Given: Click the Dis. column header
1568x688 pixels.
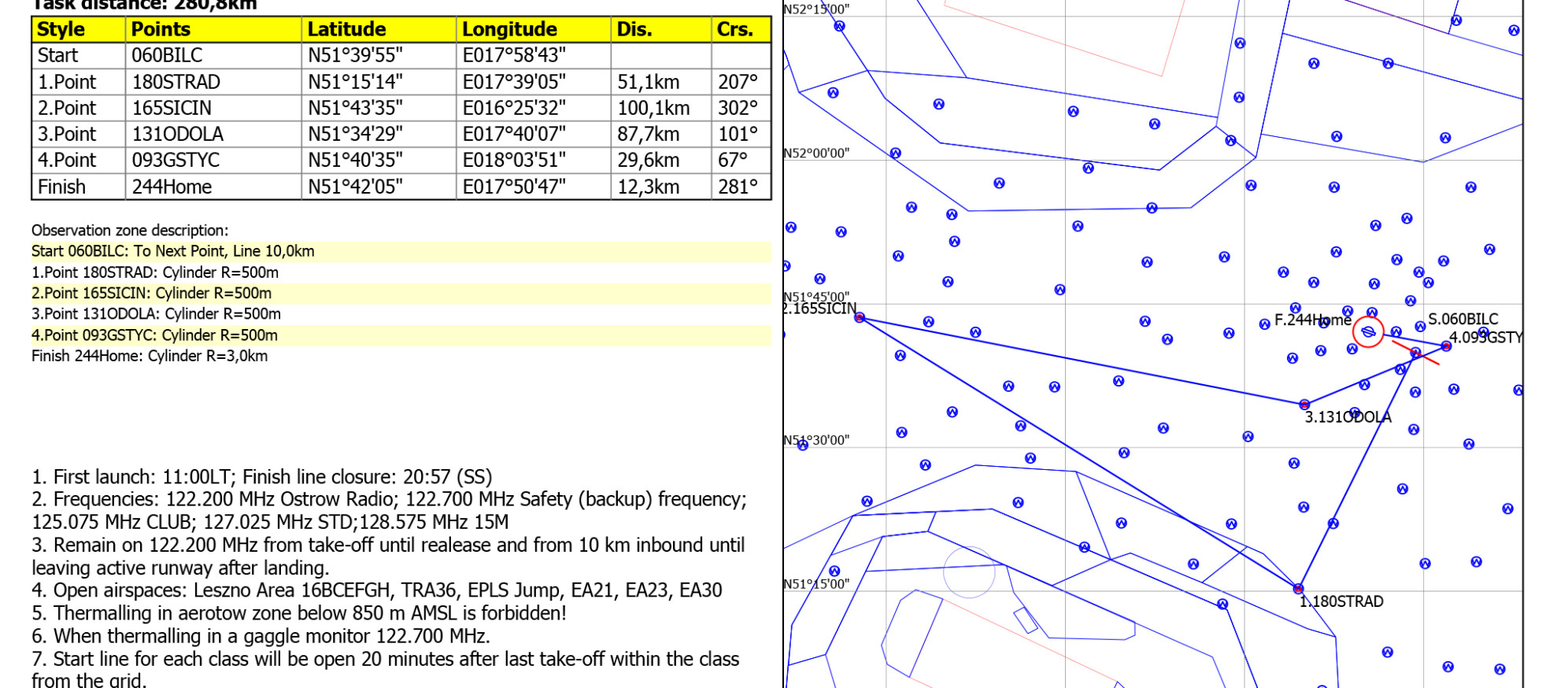Looking at the screenshot, I should click(x=634, y=29).
